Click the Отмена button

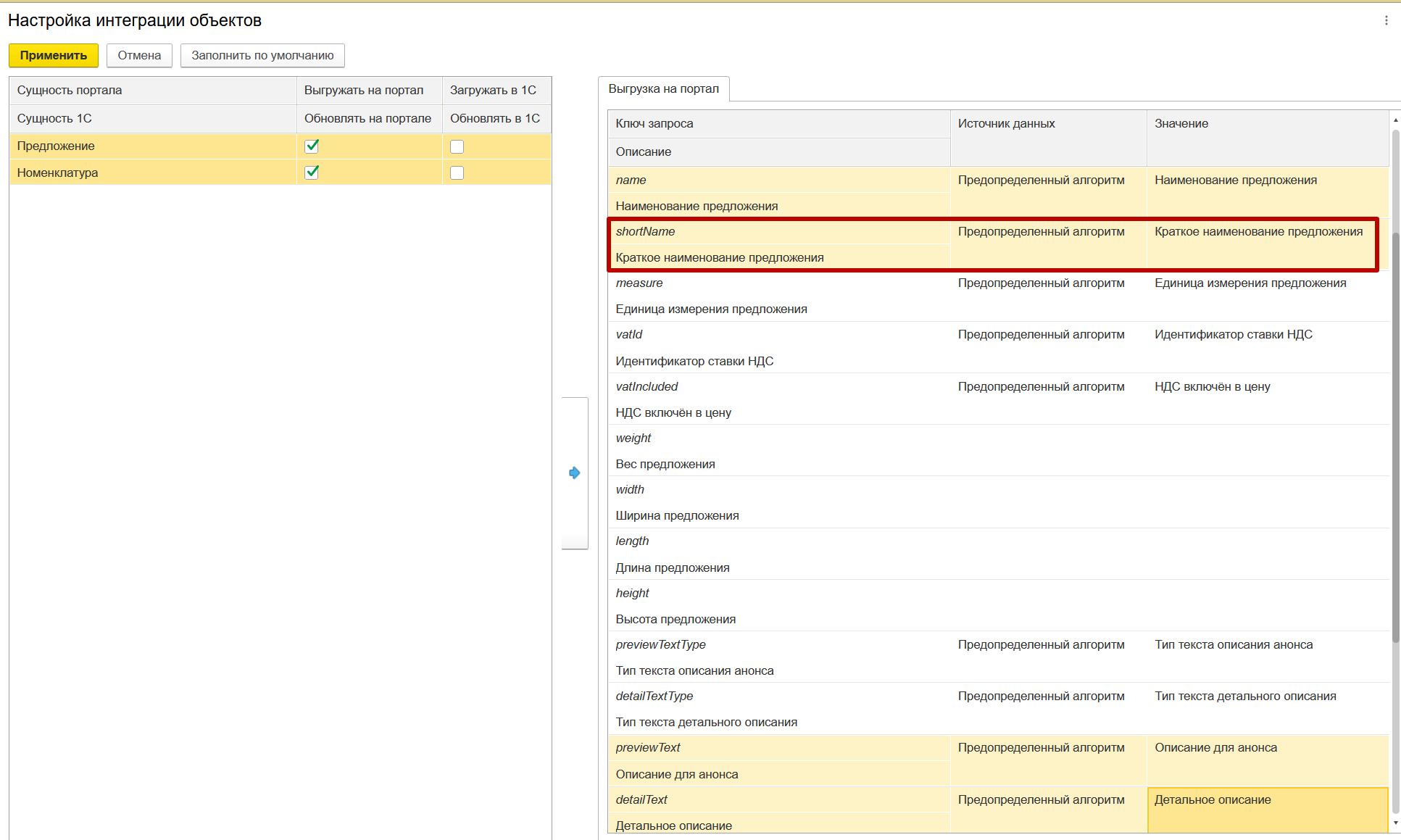(139, 56)
